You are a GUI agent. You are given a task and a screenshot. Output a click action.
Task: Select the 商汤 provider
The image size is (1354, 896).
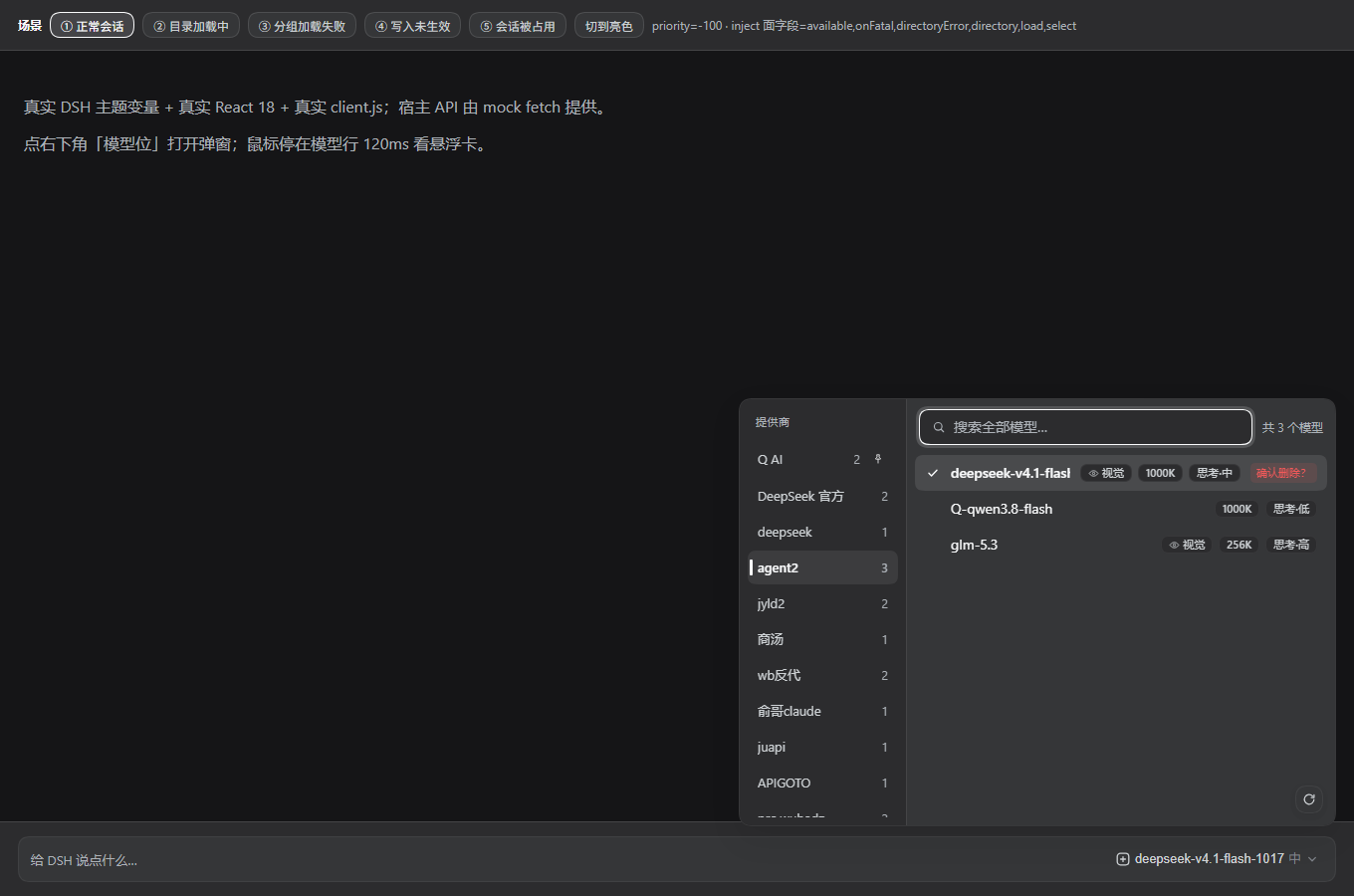[822, 639]
